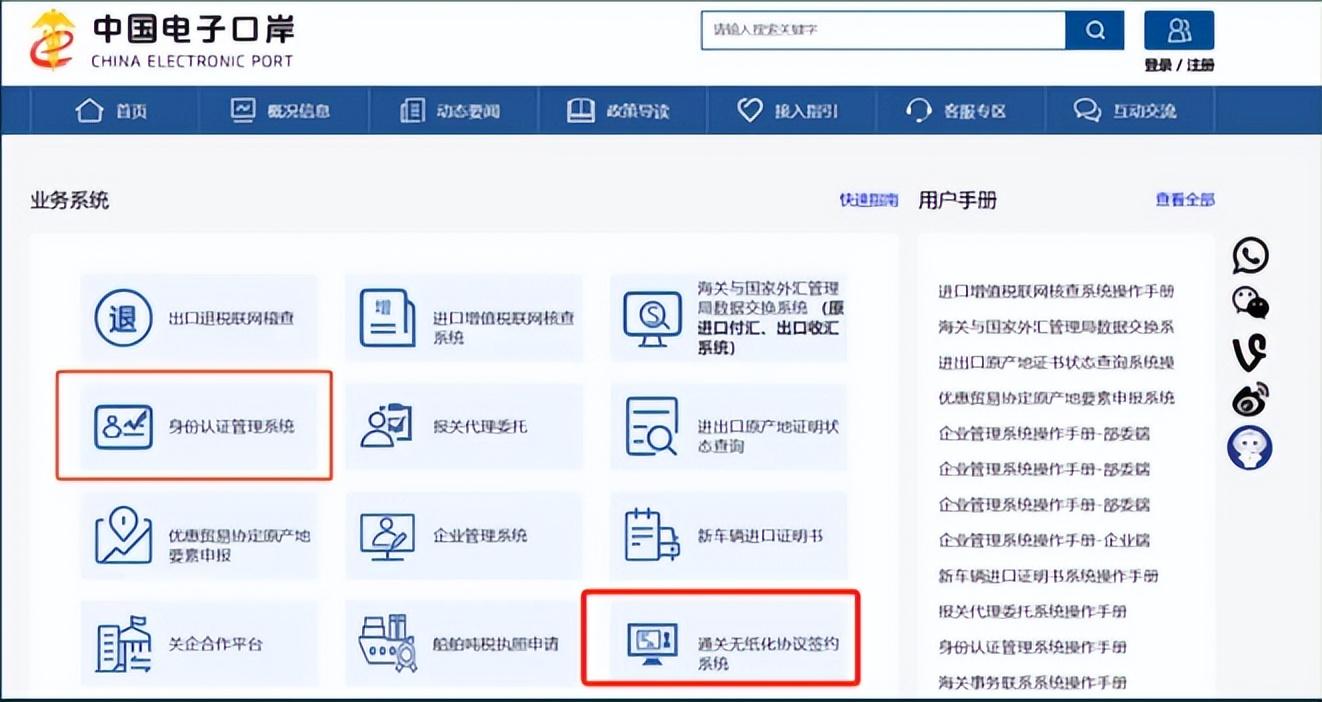This screenshot has width=1322, height=702.
Task: Open 进口增值税联网核查系统操作手册 manual link
Action: point(1055,291)
